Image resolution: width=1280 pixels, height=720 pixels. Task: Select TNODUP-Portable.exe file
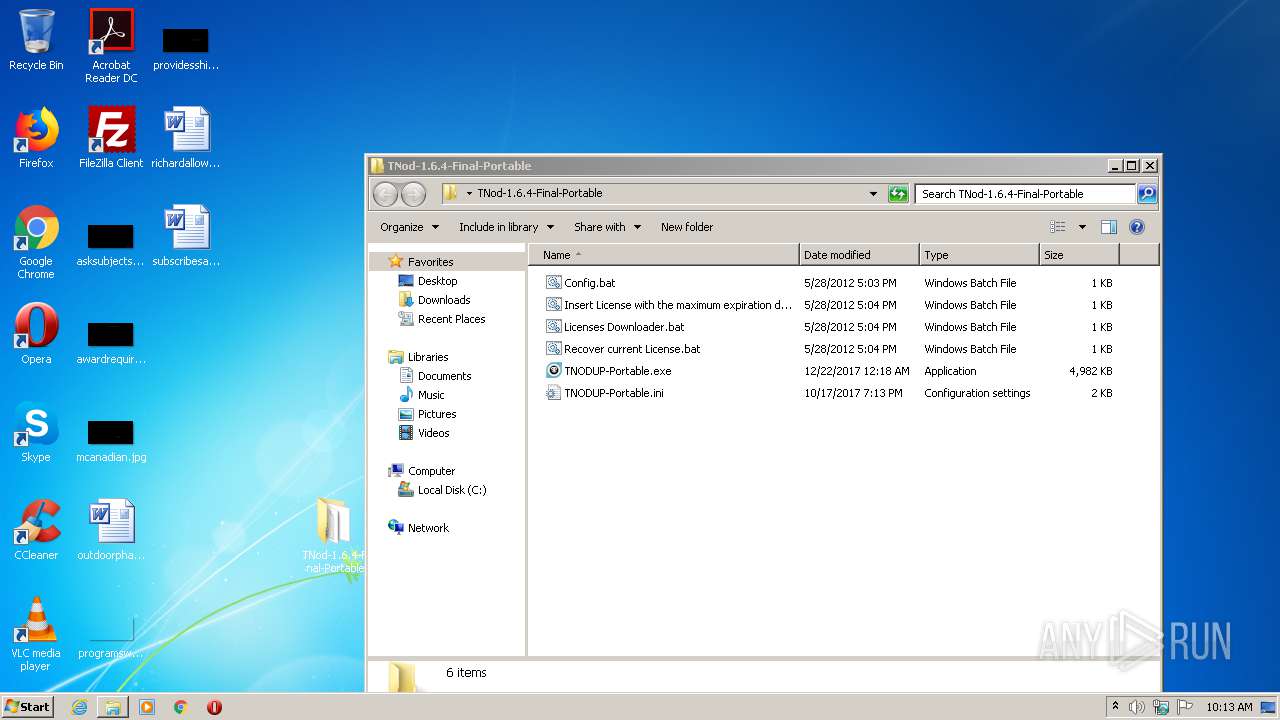[x=617, y=371]
